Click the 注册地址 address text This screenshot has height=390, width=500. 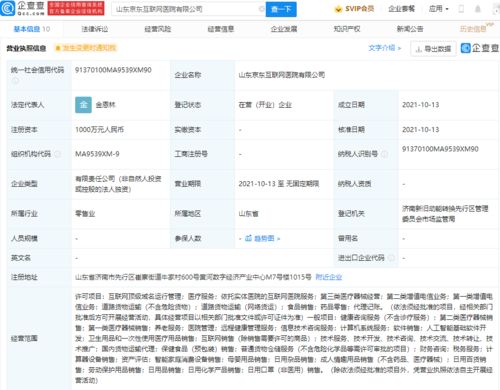point(193,277)
